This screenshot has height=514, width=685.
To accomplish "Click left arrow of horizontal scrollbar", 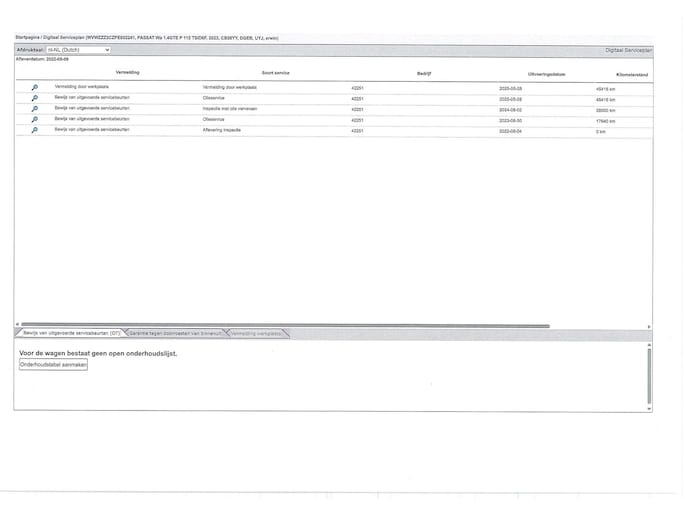I will point(17,325).
